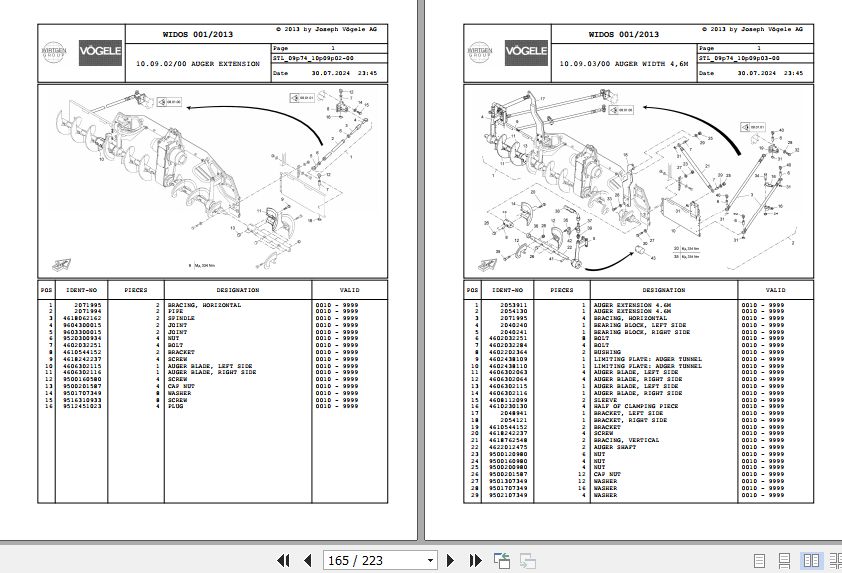The height and width of the screenshot is (573, 842).
Task: Jump to the first page
Action: click(x=283, y=561)
